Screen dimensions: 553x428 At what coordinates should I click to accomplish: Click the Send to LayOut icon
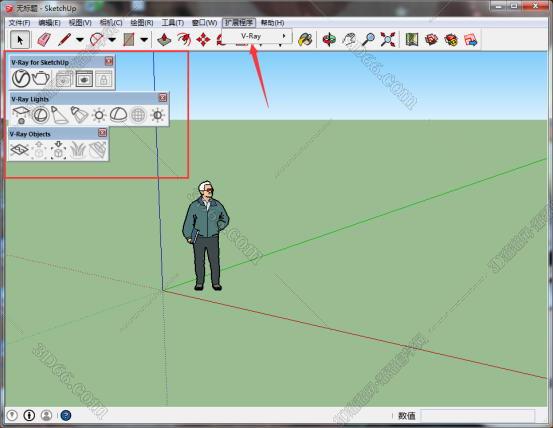pos(471,39)
